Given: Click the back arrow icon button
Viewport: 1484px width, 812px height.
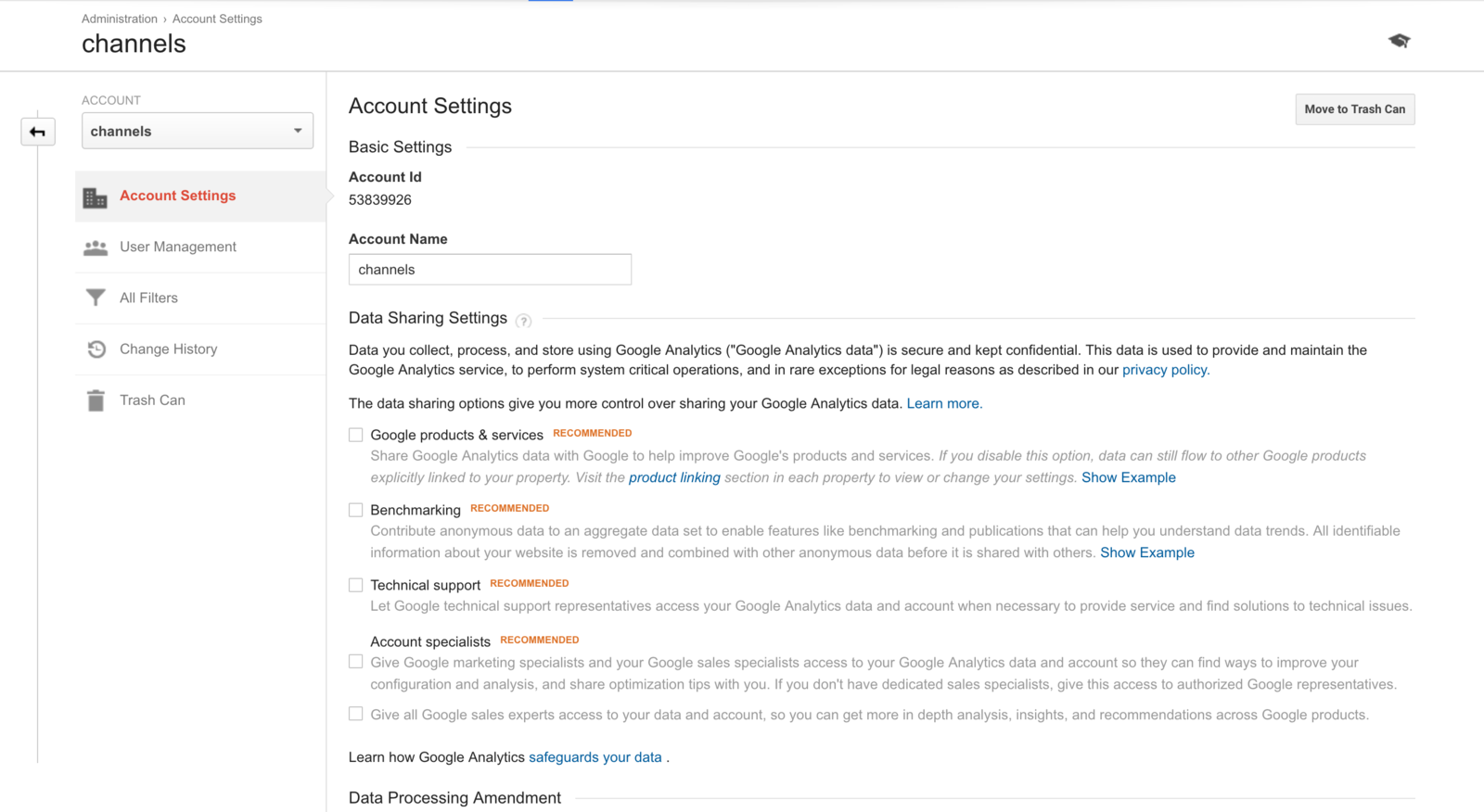Looking at the screenshot, I should tap(38, 132).
